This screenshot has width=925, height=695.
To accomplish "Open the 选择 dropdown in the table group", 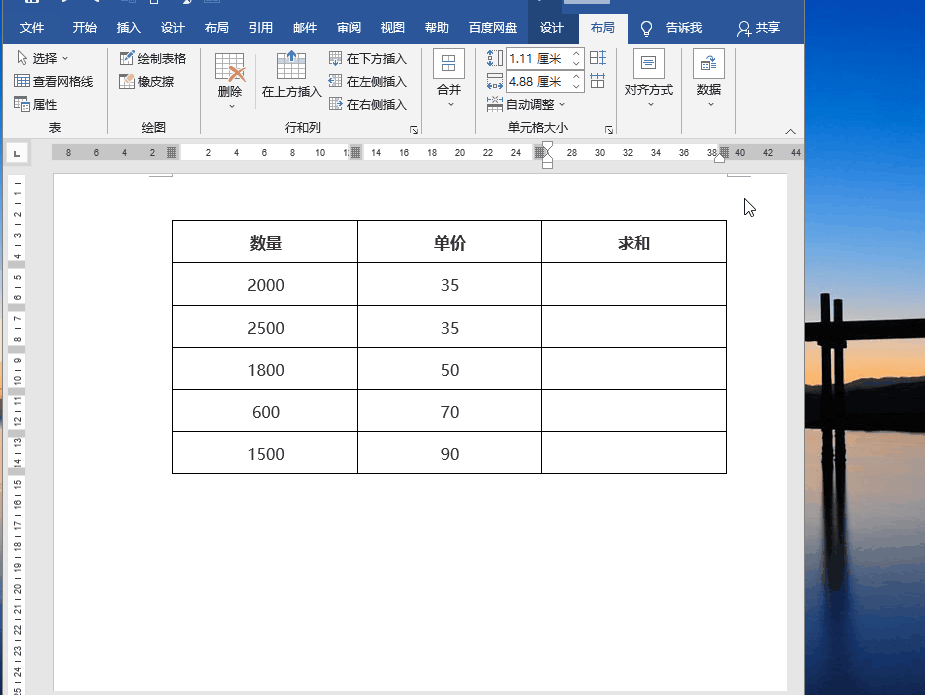I will click(42, 58).
